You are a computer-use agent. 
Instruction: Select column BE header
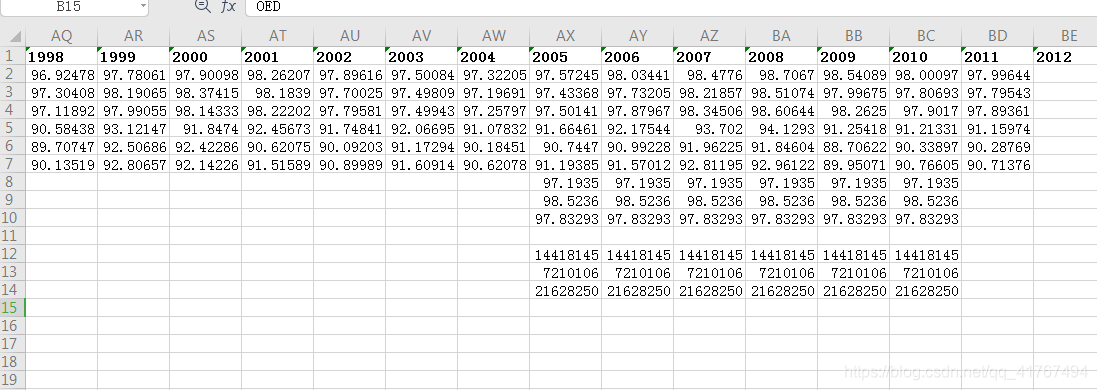(x=1066, y=36)
